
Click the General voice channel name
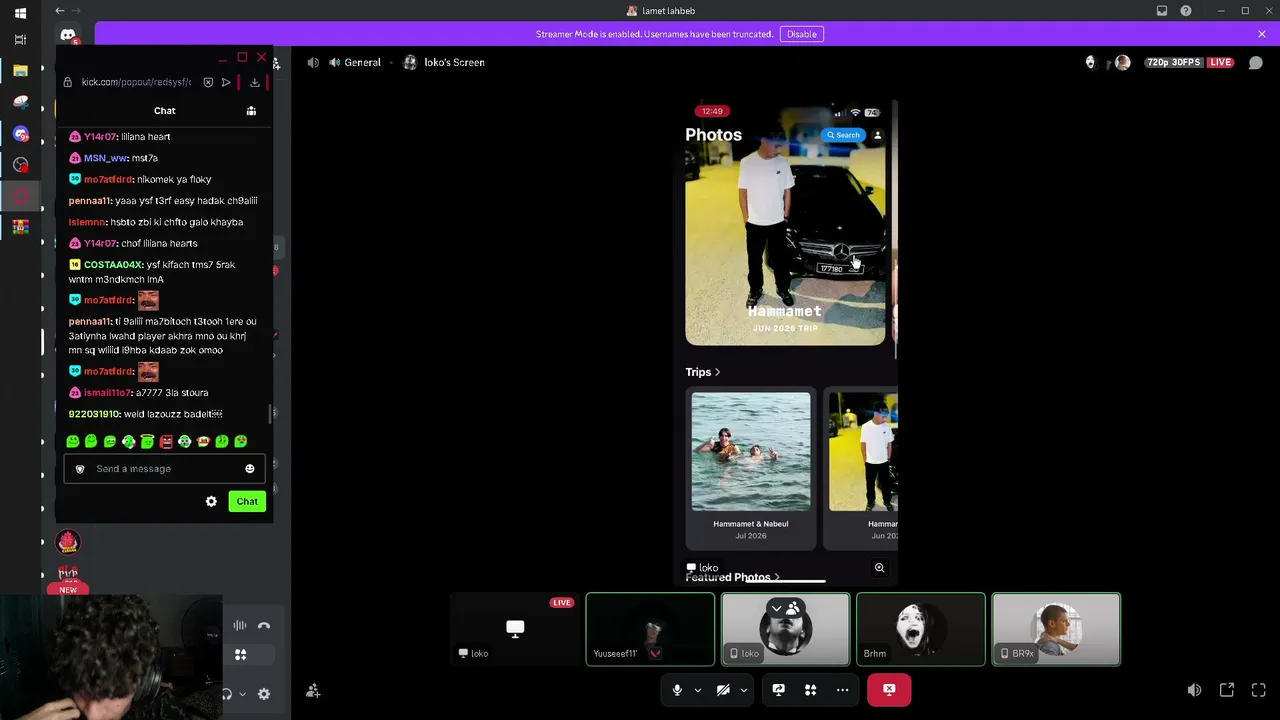(362, 62)
